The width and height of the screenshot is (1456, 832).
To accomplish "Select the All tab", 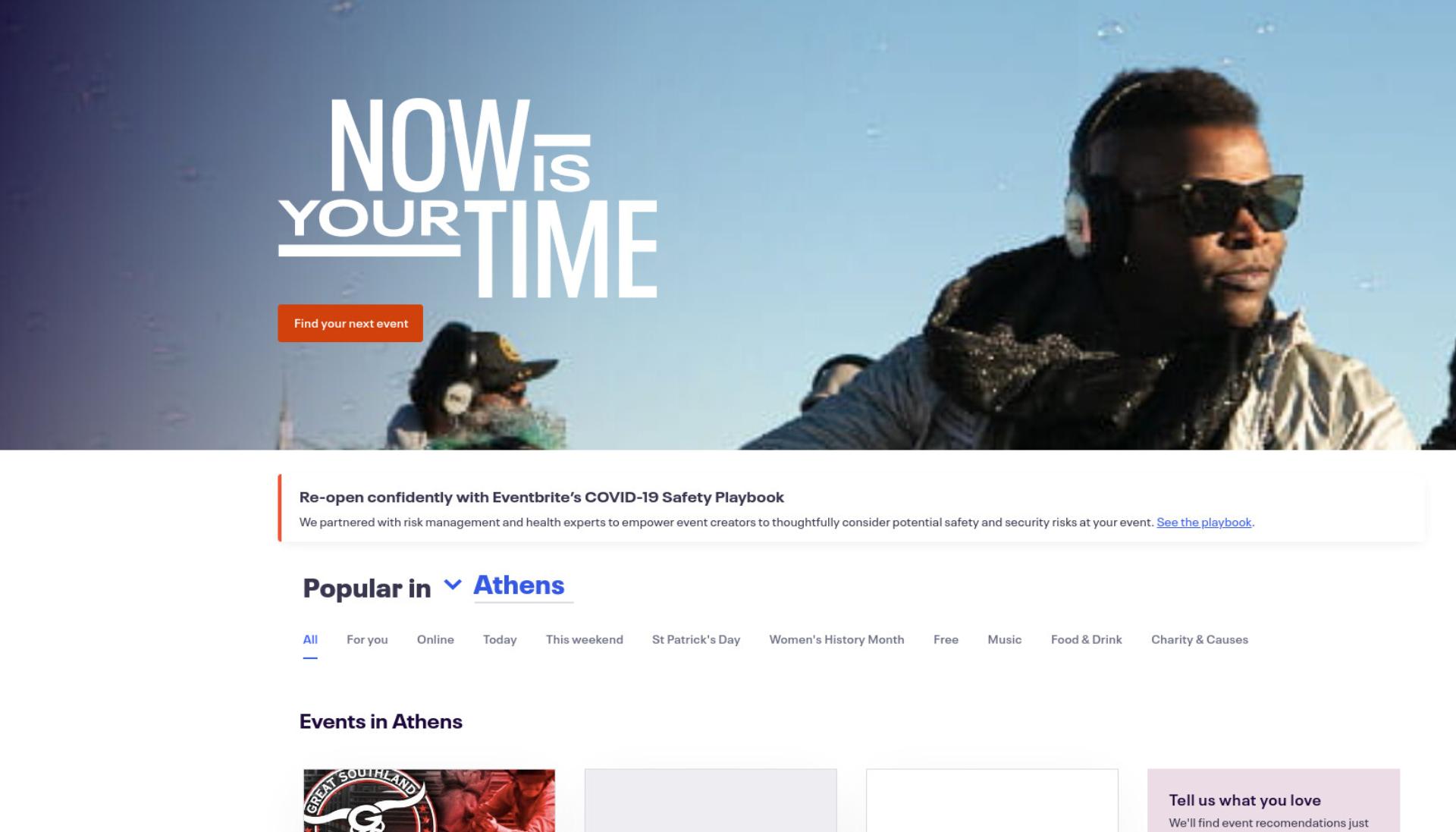I will click(x=310, y=639).
